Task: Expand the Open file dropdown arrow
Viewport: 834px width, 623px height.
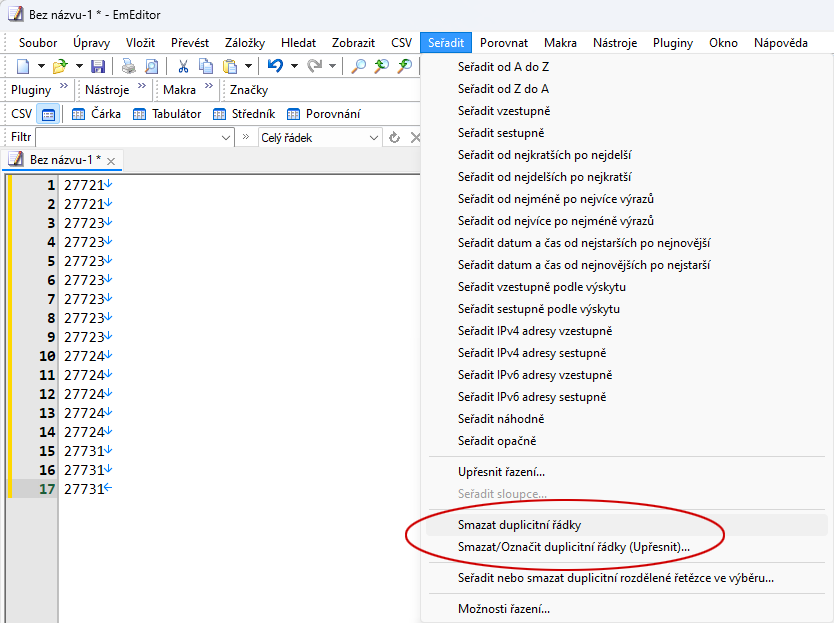Action: pos(79,67)
